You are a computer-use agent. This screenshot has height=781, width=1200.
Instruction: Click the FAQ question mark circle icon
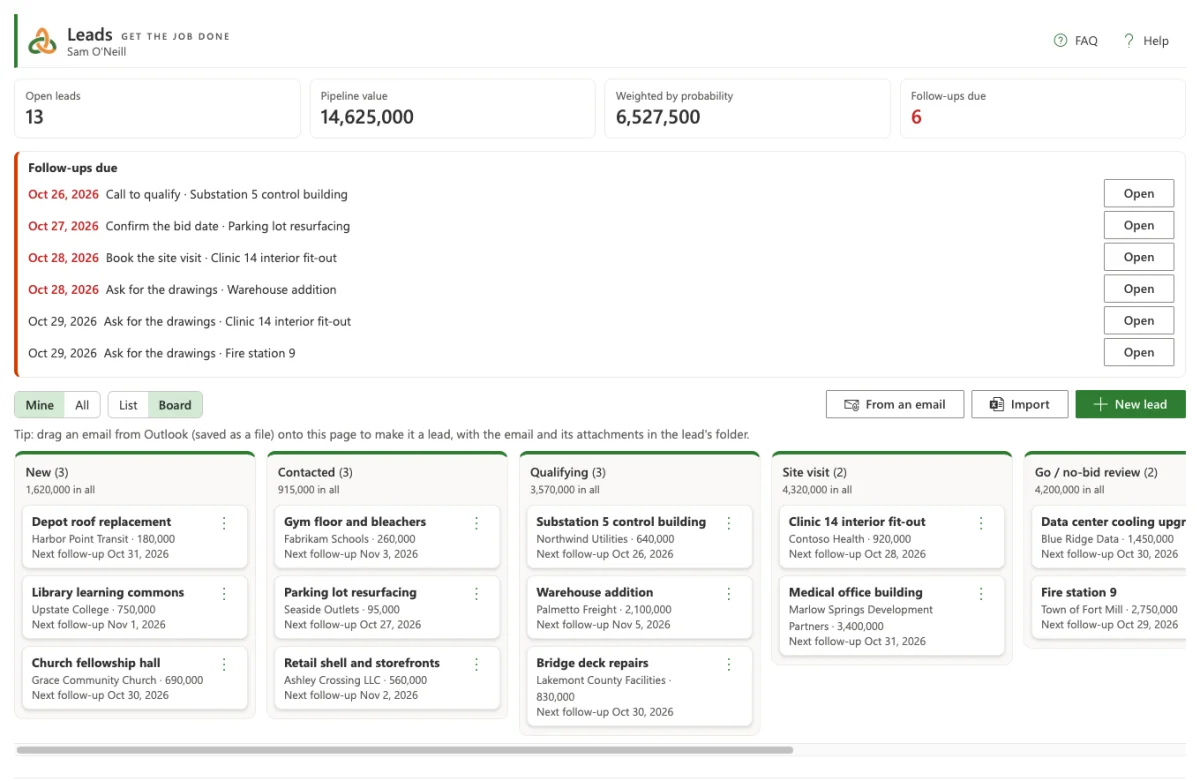coord(1060,41)
